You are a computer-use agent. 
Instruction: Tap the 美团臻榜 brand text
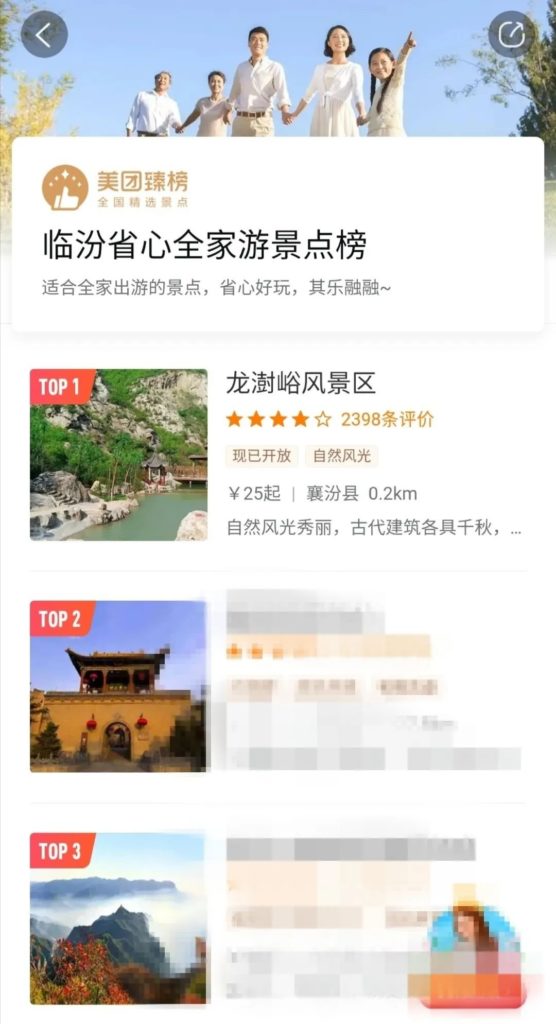pyautogui.click(x=142, y=180)
